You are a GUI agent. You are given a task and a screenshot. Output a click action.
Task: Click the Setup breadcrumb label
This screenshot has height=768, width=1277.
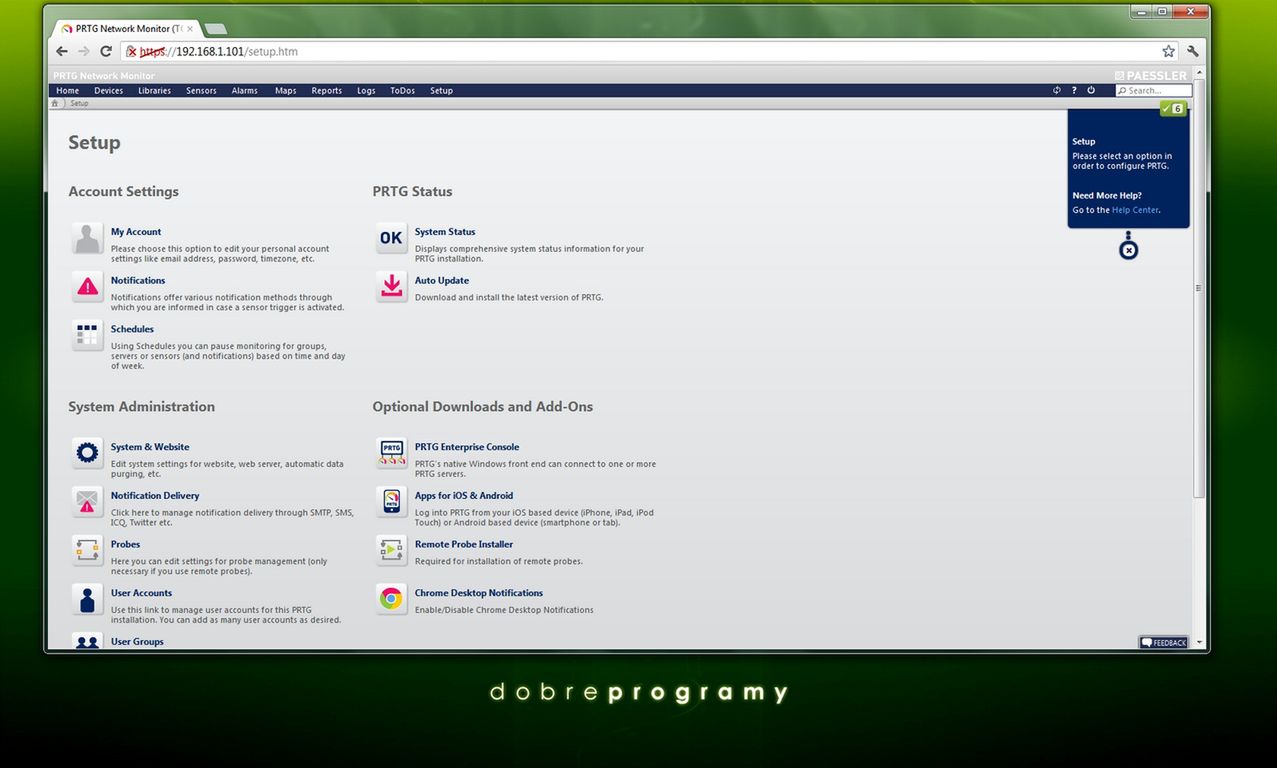79,103
